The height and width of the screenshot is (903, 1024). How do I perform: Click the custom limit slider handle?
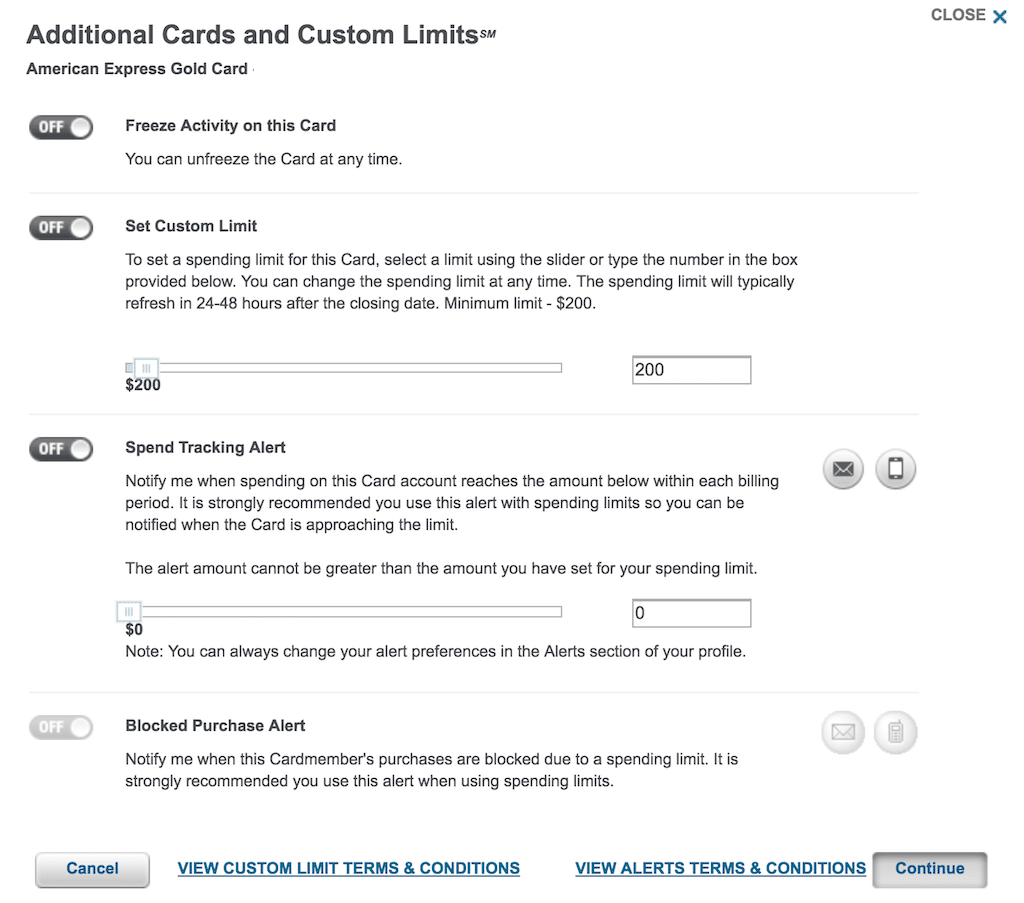tap(146, 369)
